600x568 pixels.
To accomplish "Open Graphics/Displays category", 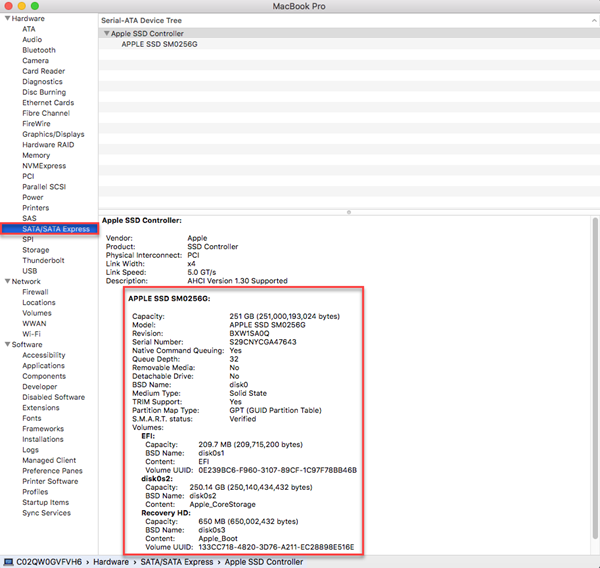I will 53,134.
